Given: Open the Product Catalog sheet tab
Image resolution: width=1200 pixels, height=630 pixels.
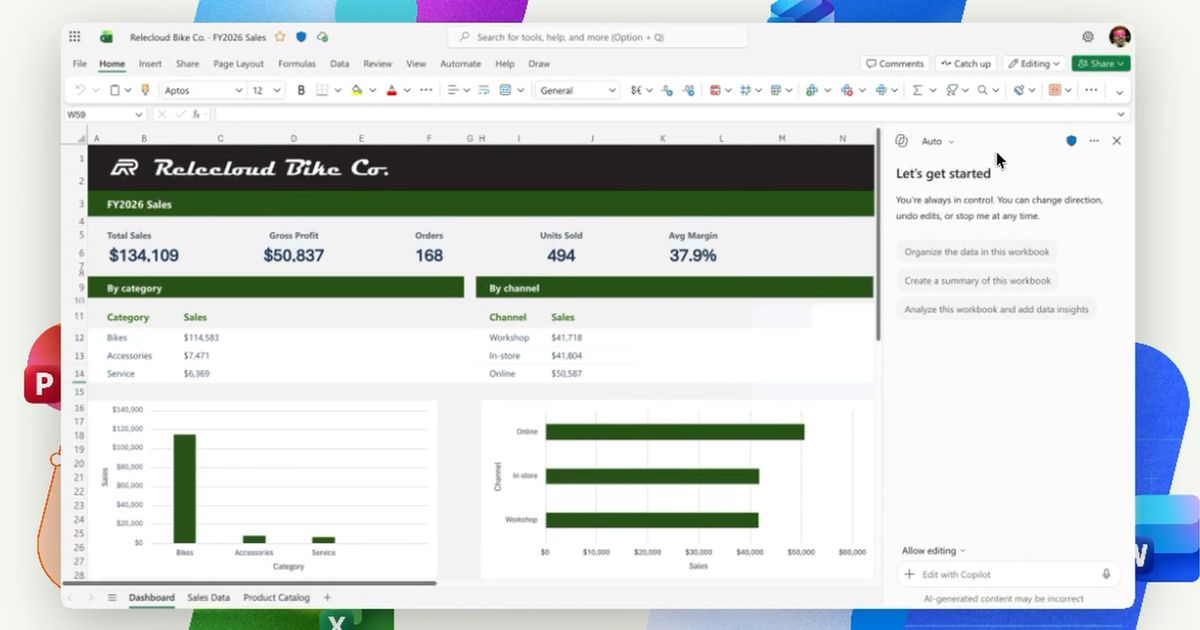Looking at the screenshot, I should [276, 598].
